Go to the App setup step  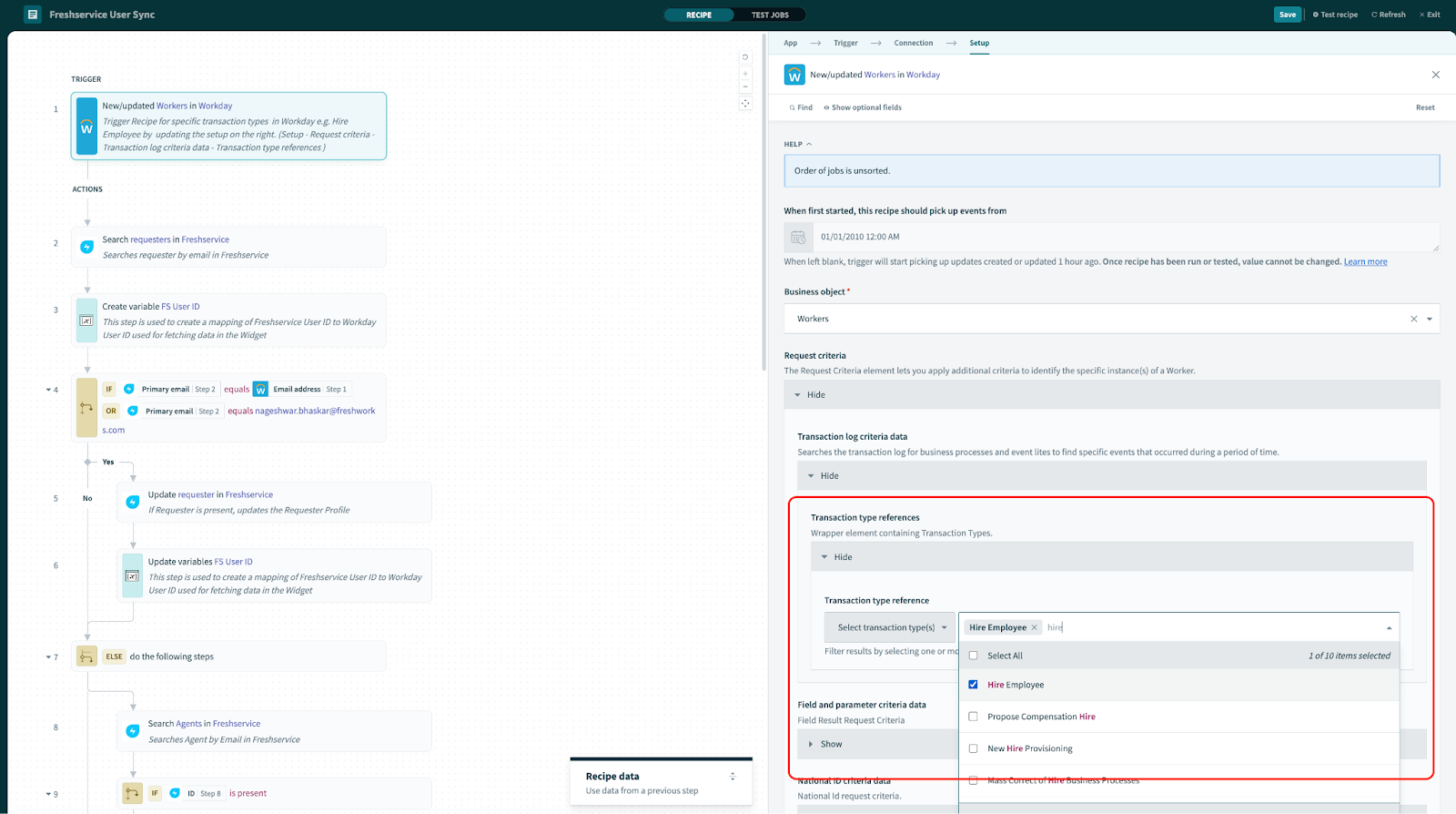[791, 43]
